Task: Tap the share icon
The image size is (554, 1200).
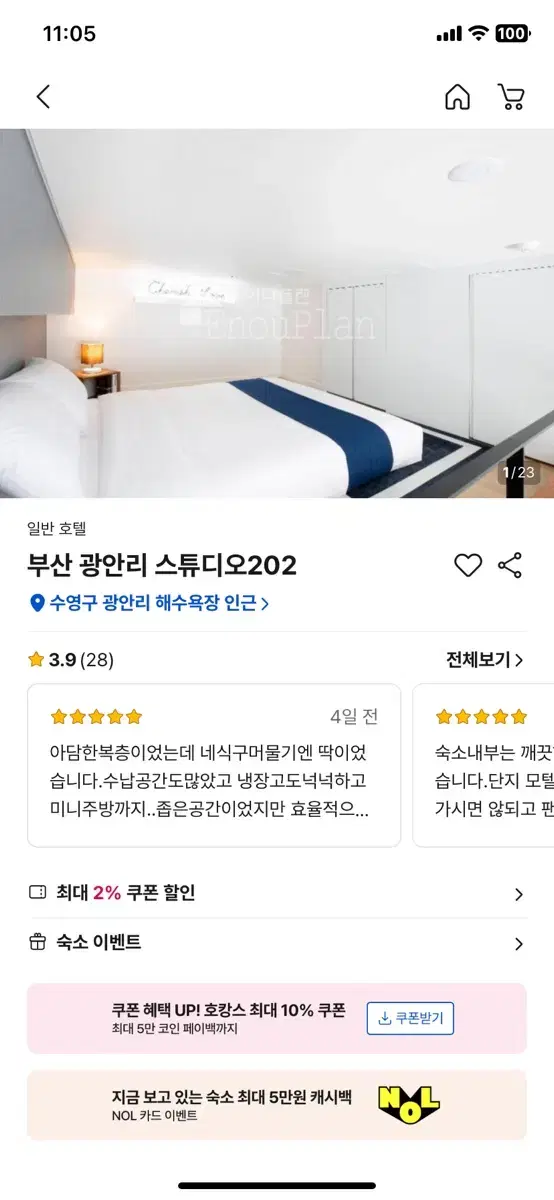Action: 510,565
